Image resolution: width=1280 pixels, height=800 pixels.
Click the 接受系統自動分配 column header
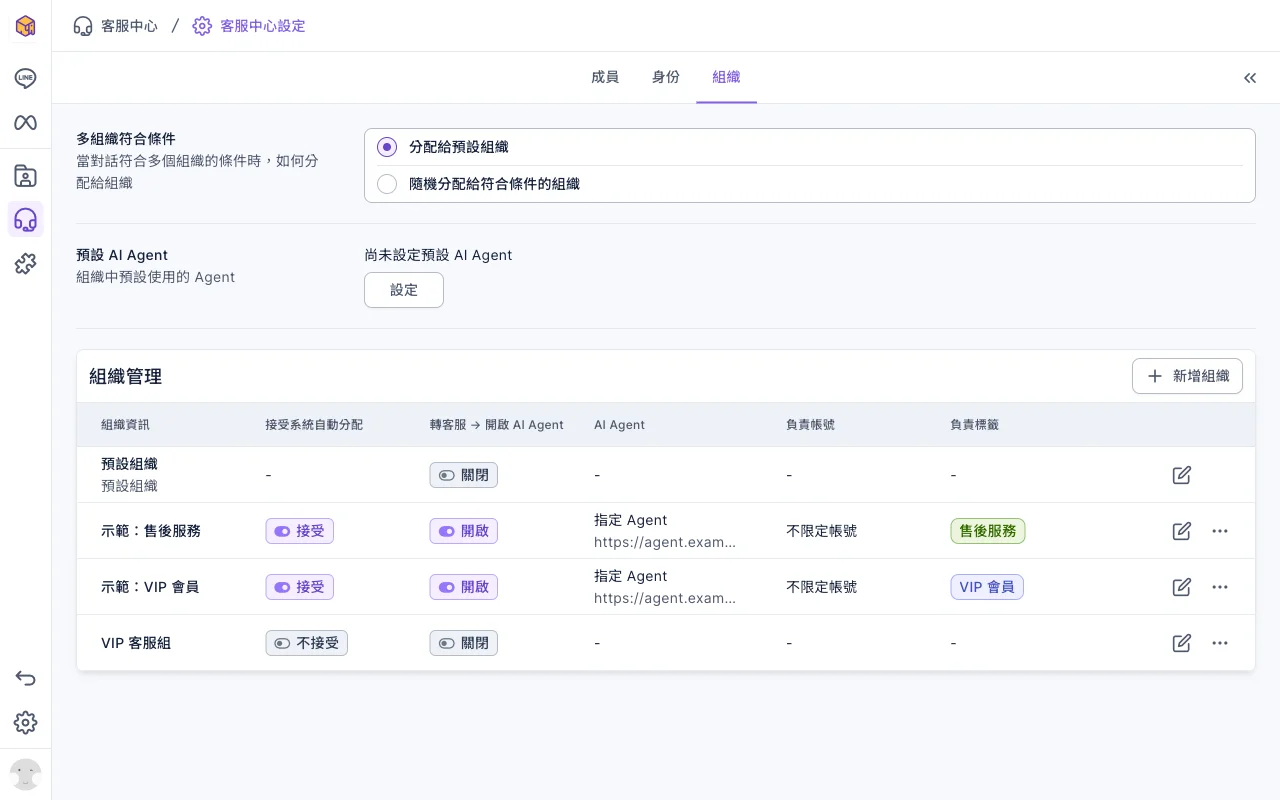point(314,425)
